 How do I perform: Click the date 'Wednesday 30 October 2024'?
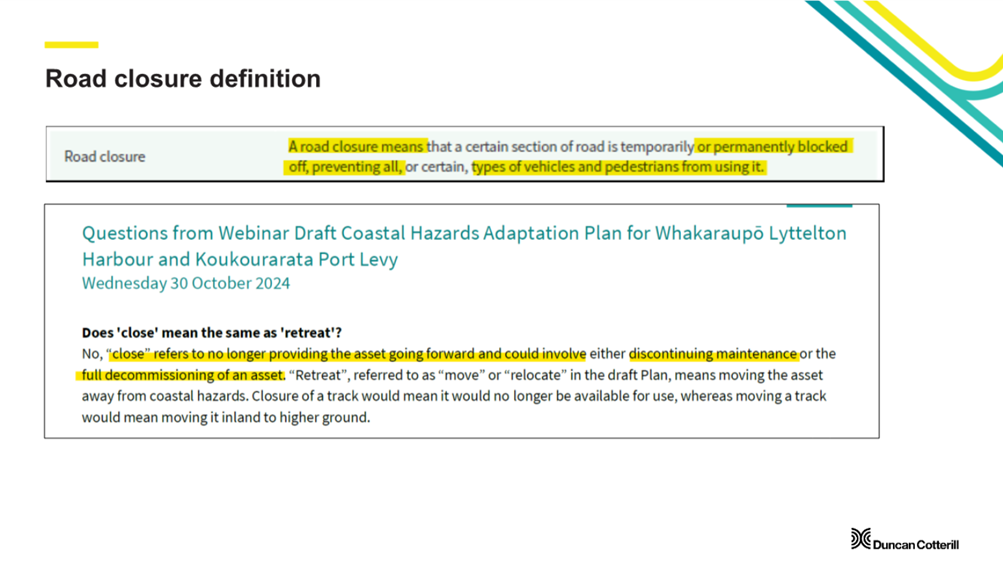[x=186, y=283]
